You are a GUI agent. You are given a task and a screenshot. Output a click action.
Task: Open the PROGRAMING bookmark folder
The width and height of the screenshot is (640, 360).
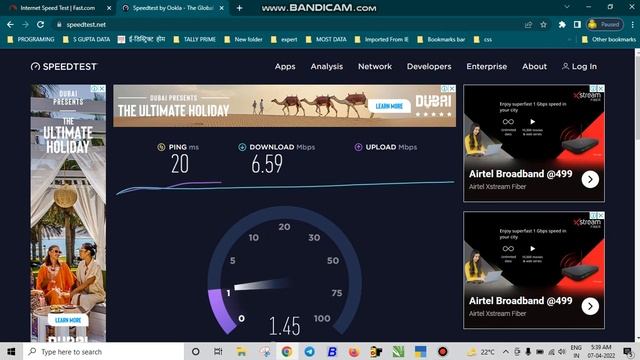tap(31, 40)
